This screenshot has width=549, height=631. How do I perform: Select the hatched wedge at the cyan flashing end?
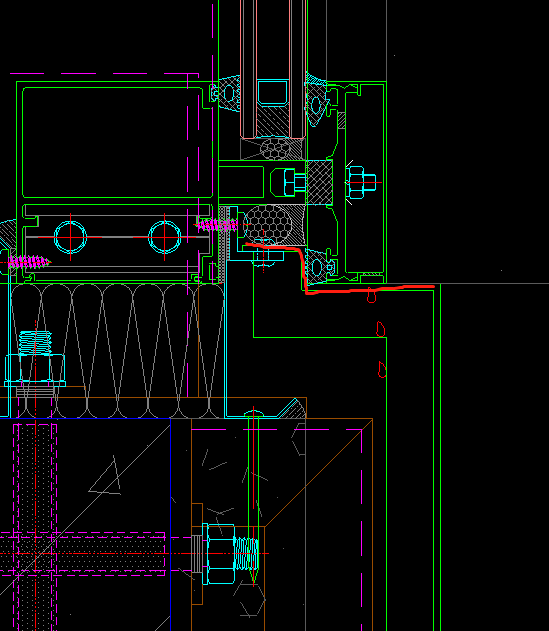click(294, 408)
